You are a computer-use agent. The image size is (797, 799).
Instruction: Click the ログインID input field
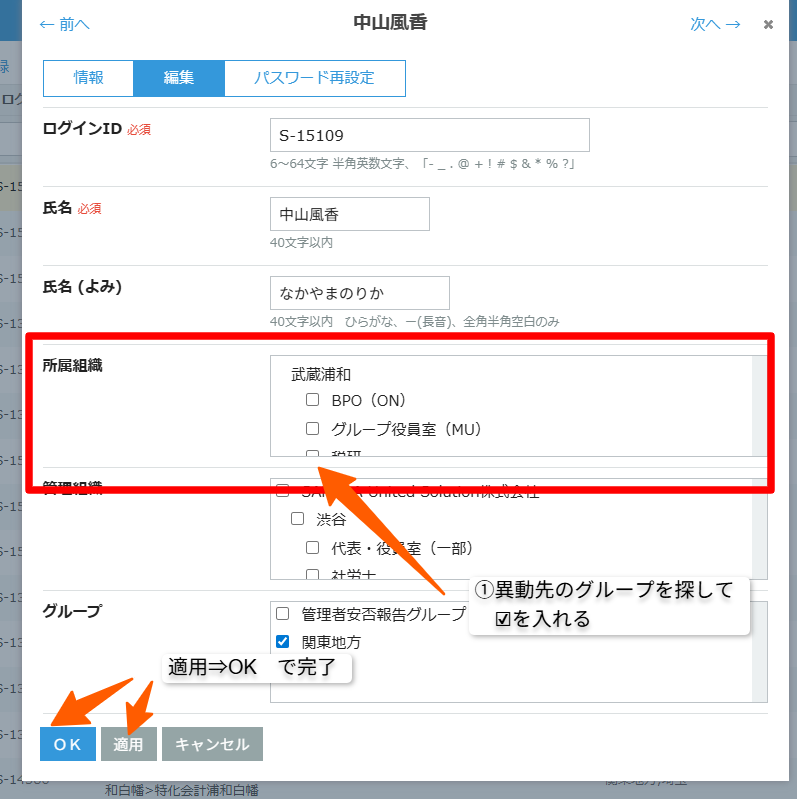[429, 135]
